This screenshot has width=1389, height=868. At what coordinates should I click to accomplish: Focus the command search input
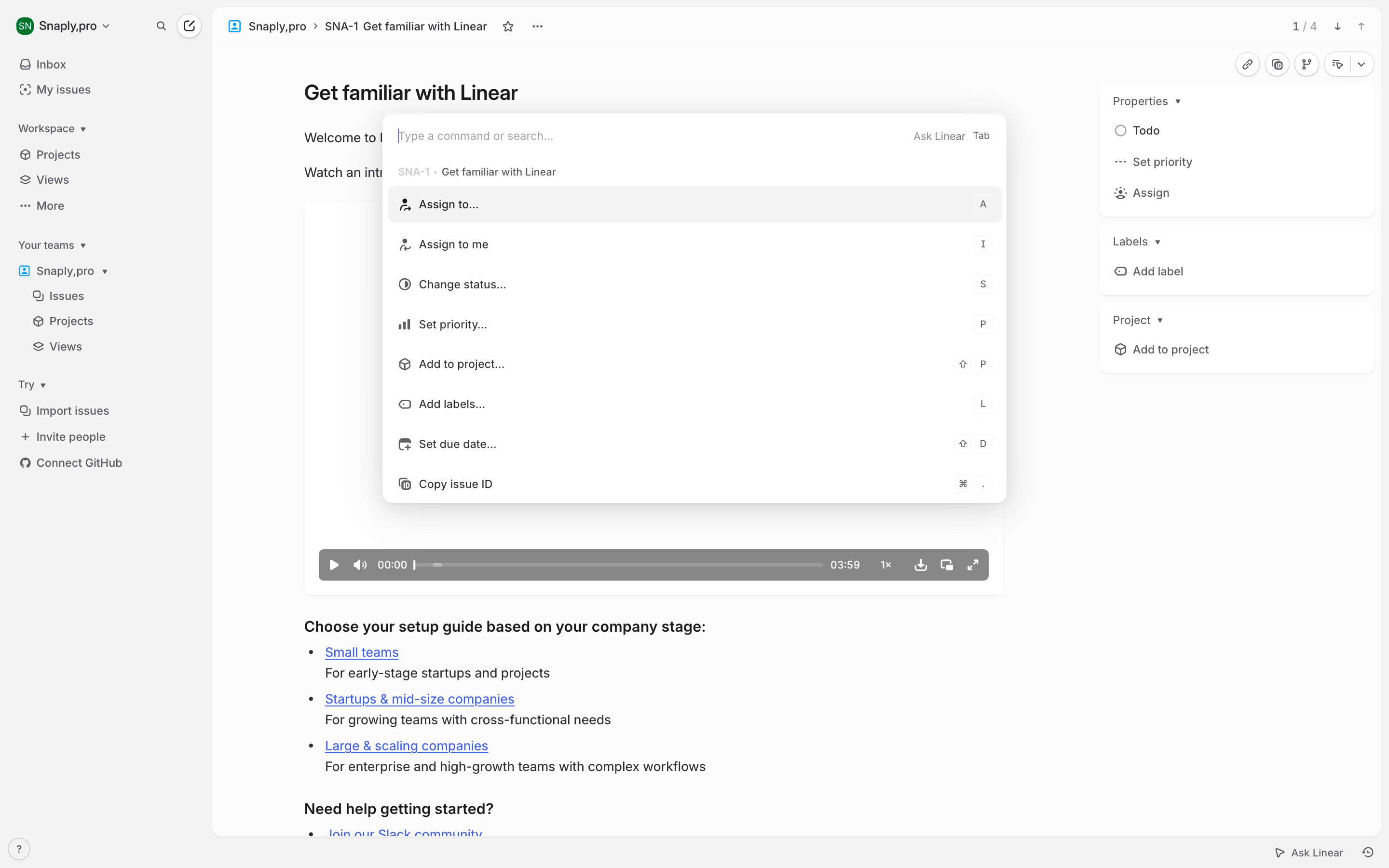click(649, 136)
